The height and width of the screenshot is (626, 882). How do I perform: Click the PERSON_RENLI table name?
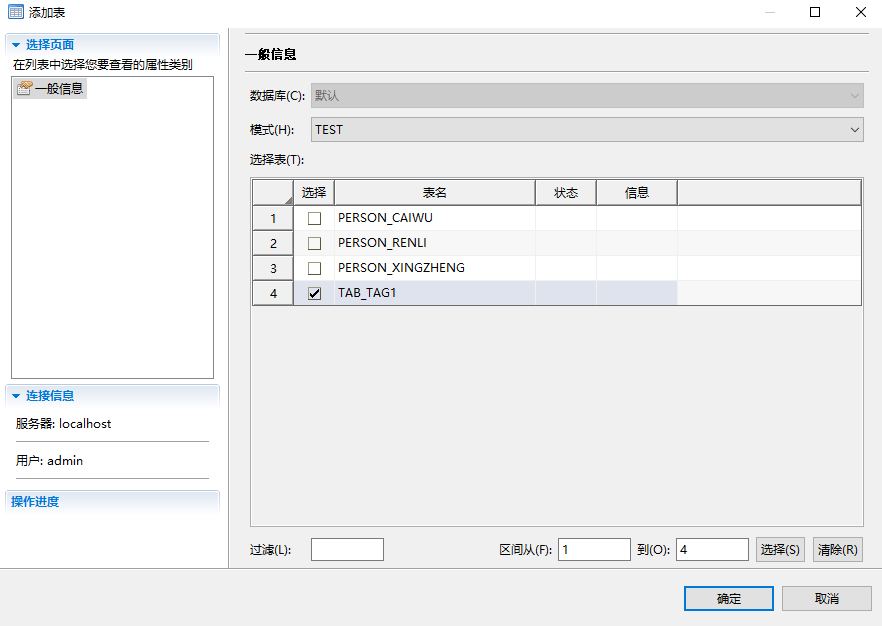point(382,242)
